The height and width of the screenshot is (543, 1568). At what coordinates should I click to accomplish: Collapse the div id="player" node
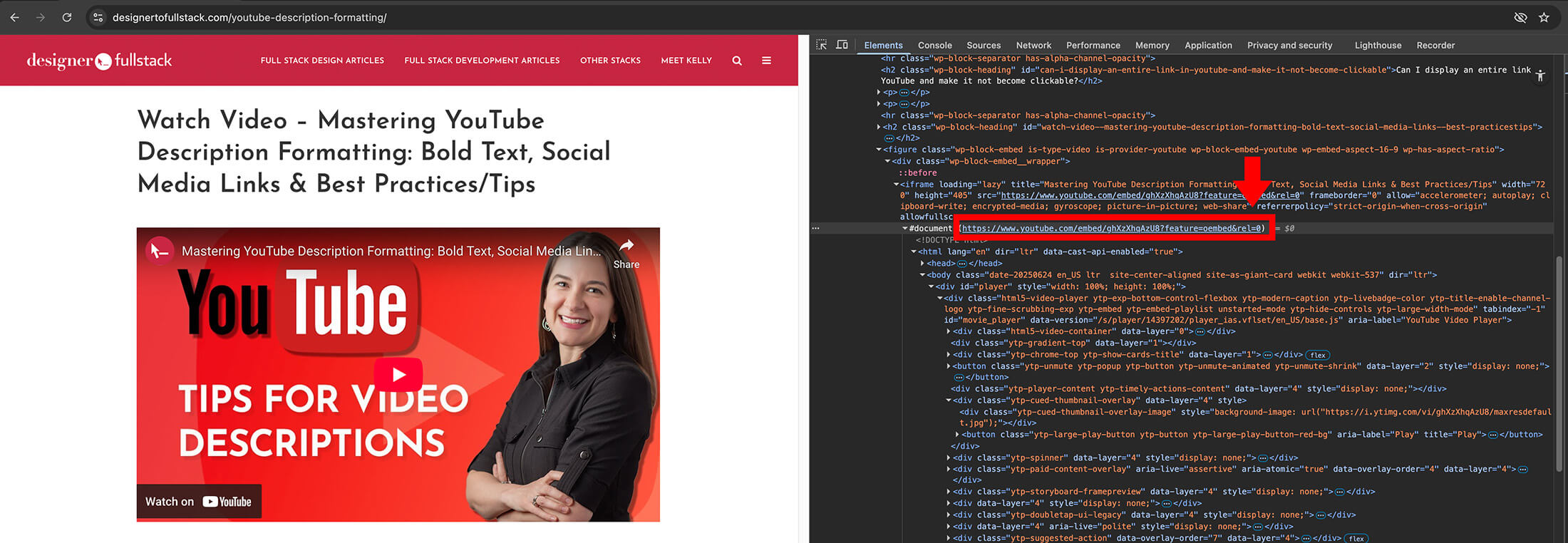(931, 286)
